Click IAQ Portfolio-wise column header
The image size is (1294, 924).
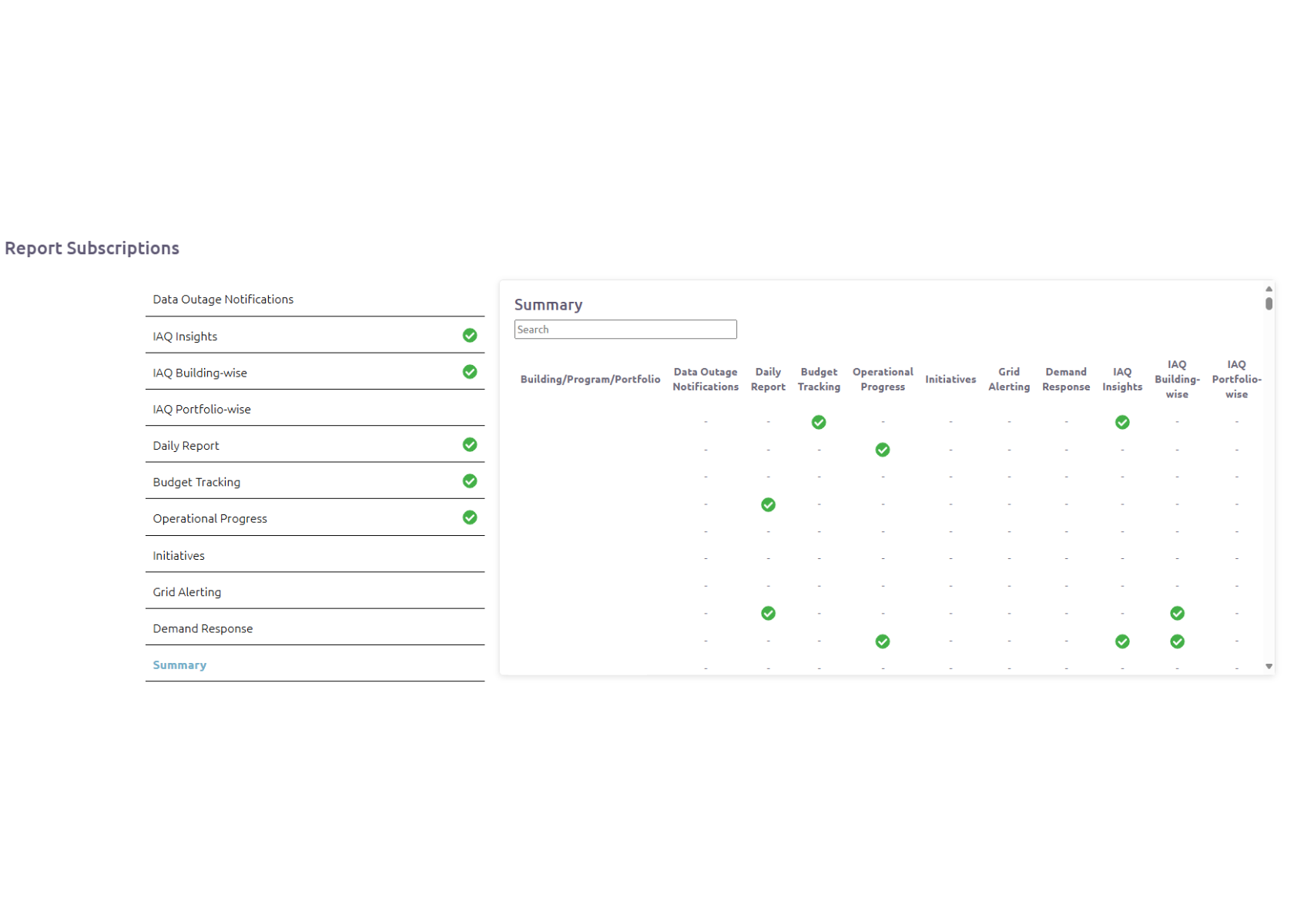pos(1236,379)
